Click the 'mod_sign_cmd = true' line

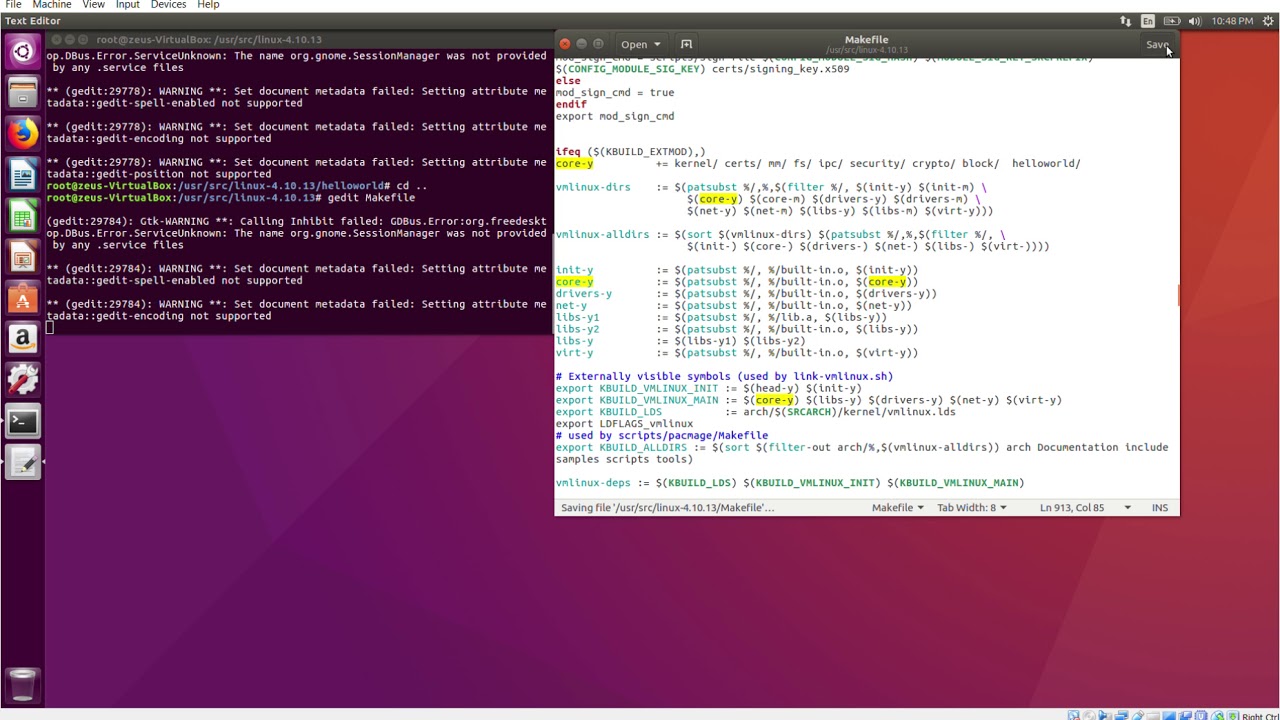pyautogui.click(x=615, y=93)
